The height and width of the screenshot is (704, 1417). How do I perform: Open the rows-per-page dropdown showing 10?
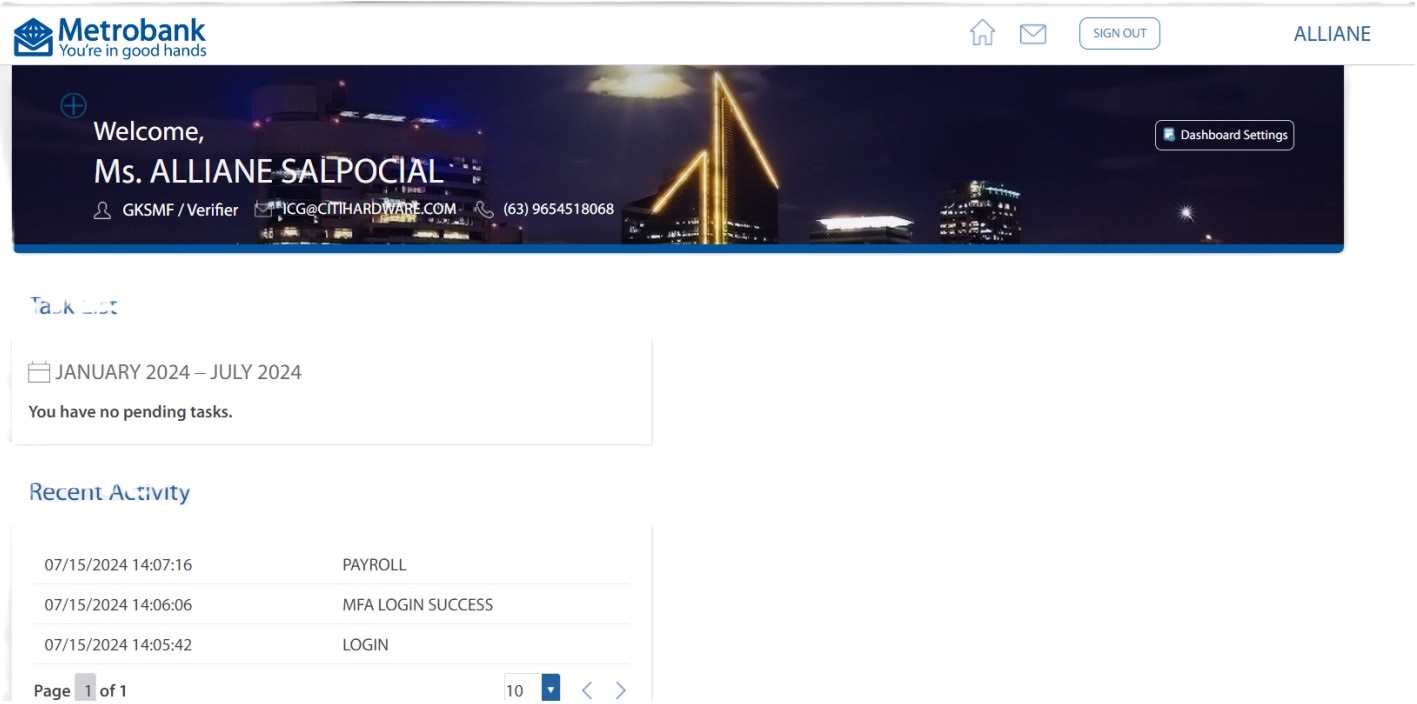pos(532,689)
